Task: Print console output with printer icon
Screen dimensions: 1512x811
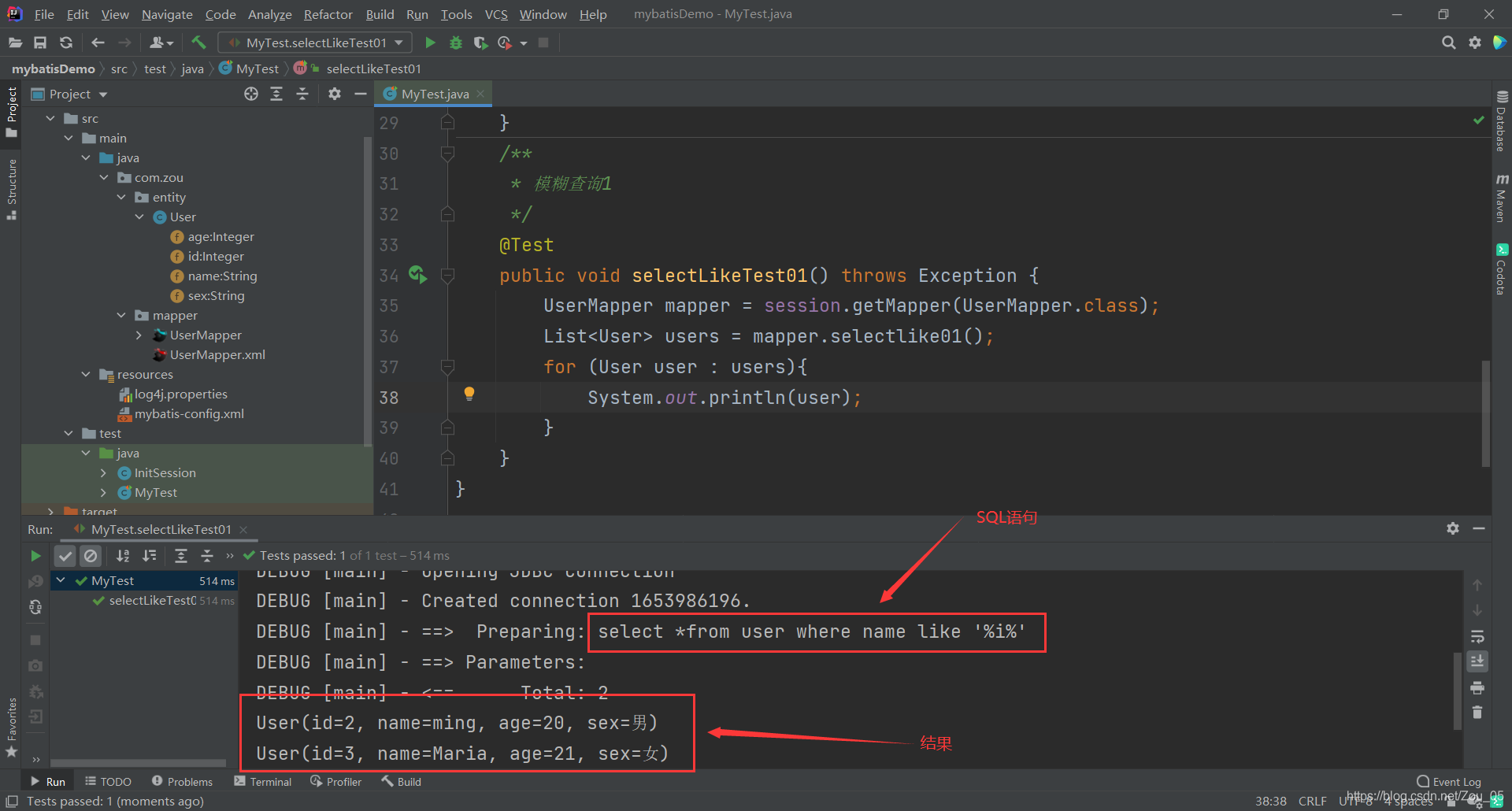Action: (1477, 687)
